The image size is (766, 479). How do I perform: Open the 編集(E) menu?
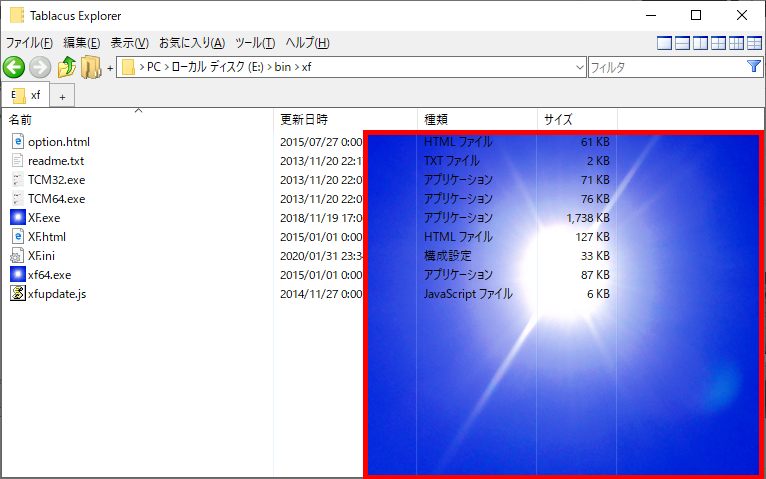[82, 43]
